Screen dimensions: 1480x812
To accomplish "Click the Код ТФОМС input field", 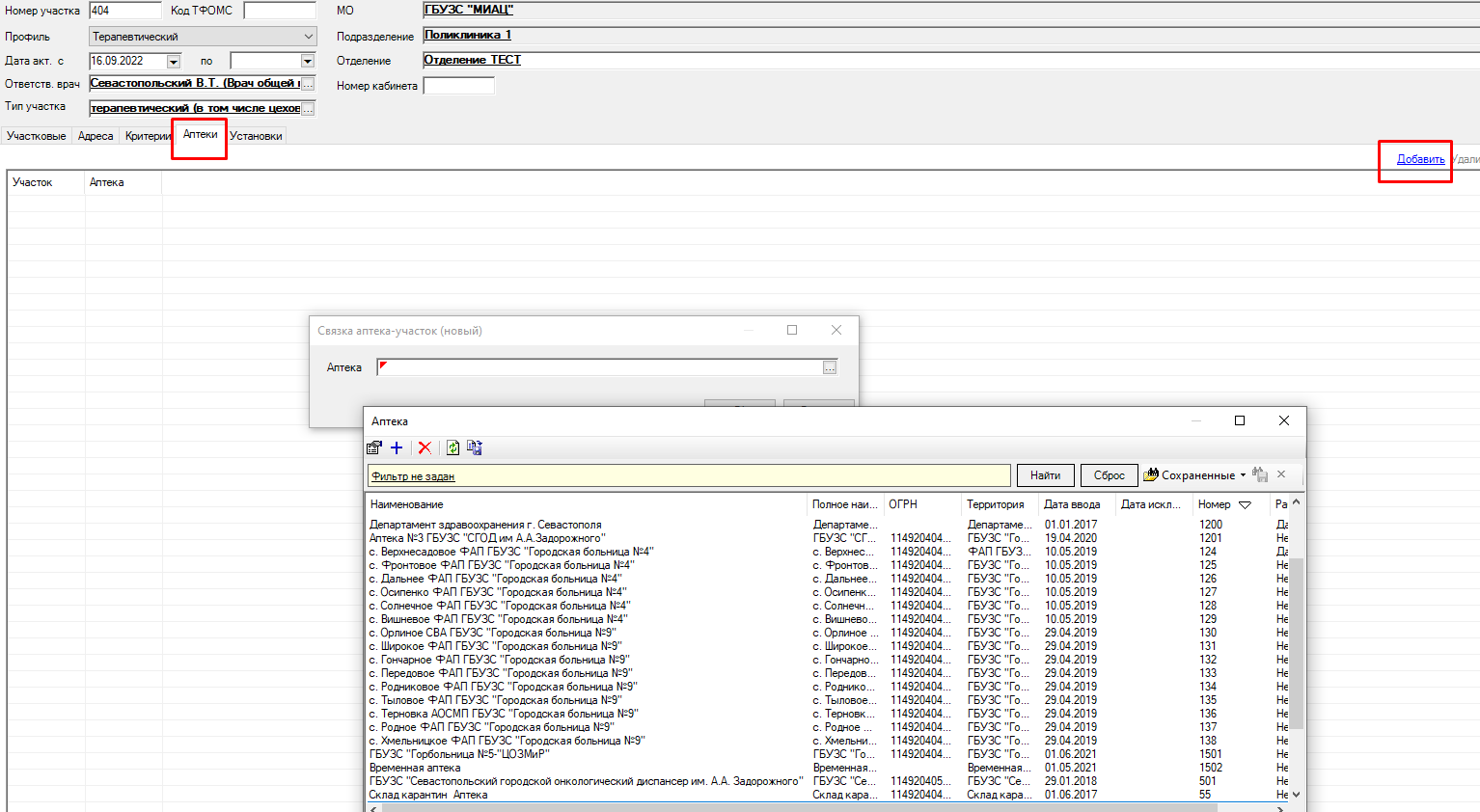I will pos(280,11).
